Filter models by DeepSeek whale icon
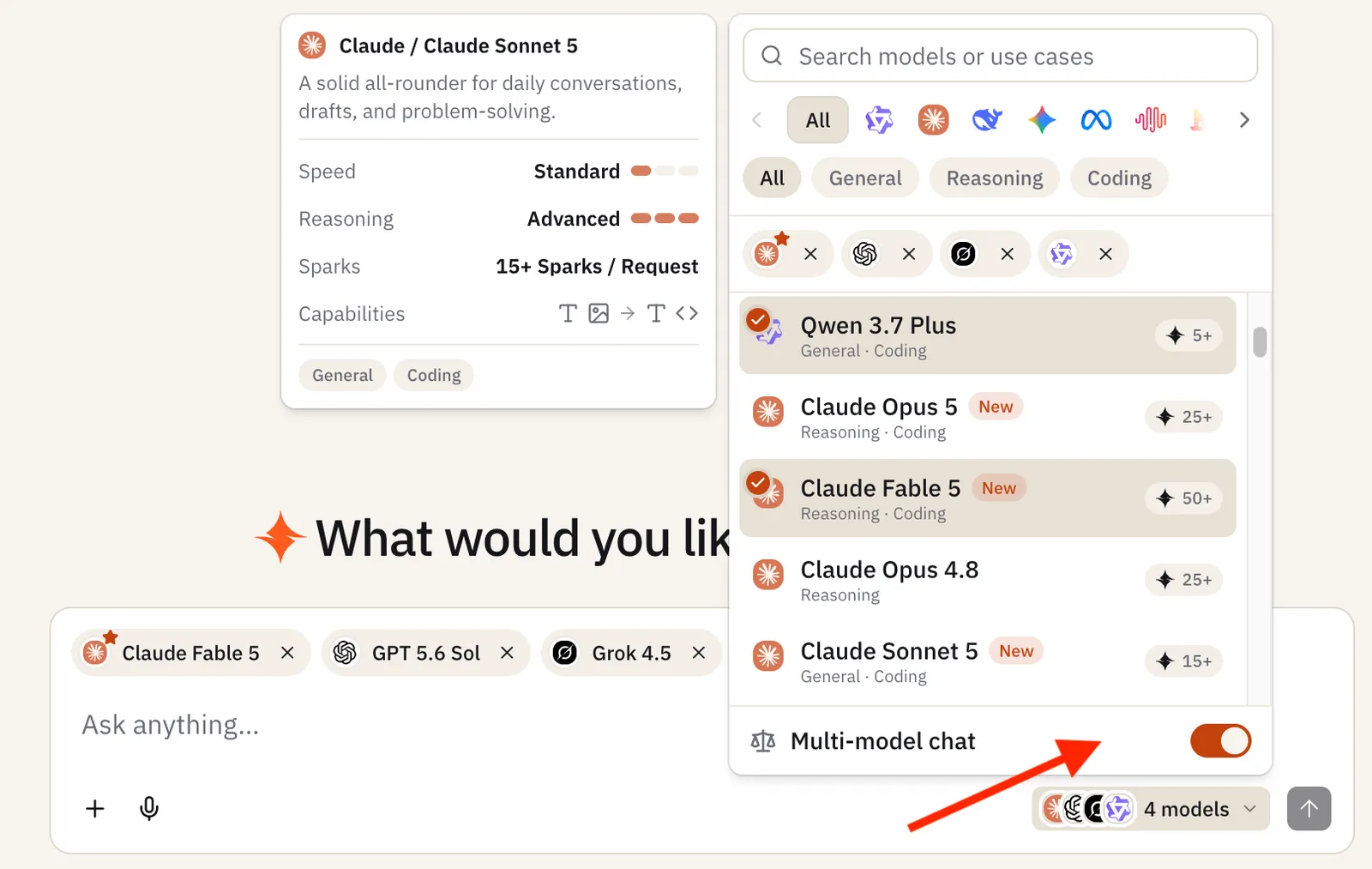The height and width of the screenshot is (869, 1372). (x=987, y=120)
